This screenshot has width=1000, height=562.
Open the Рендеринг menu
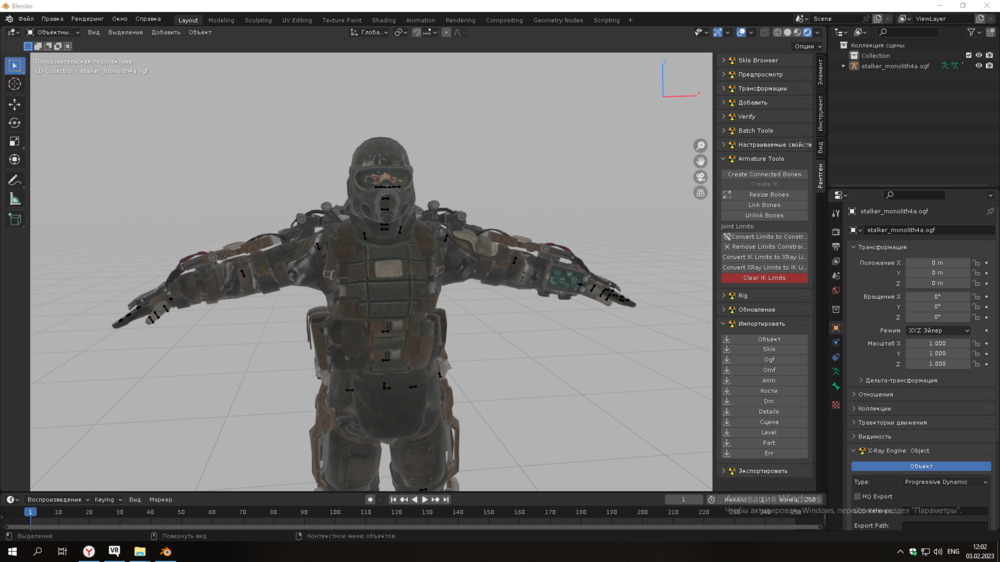tap(87, 19)
